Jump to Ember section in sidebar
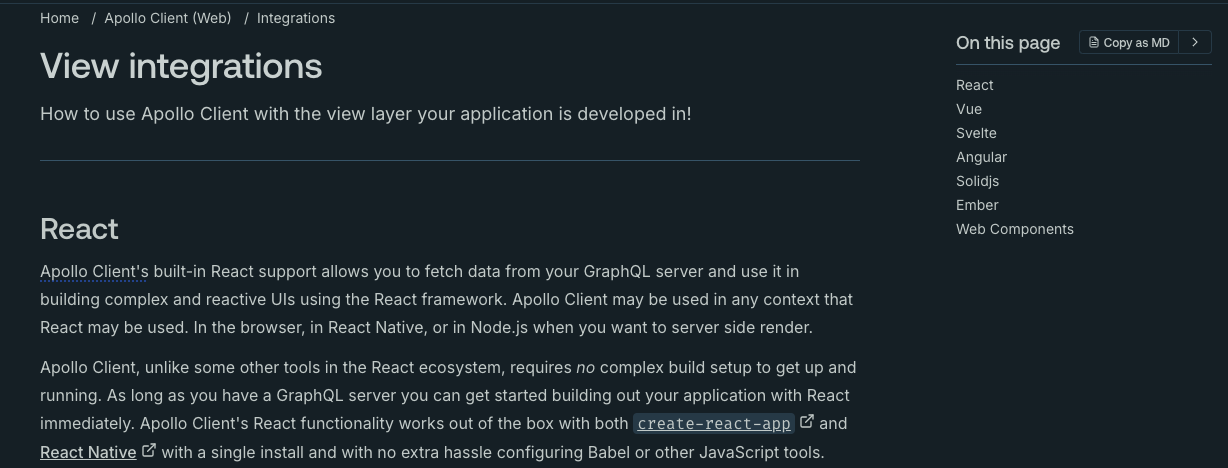This screenshot has width=1228, height=468. 977,205
